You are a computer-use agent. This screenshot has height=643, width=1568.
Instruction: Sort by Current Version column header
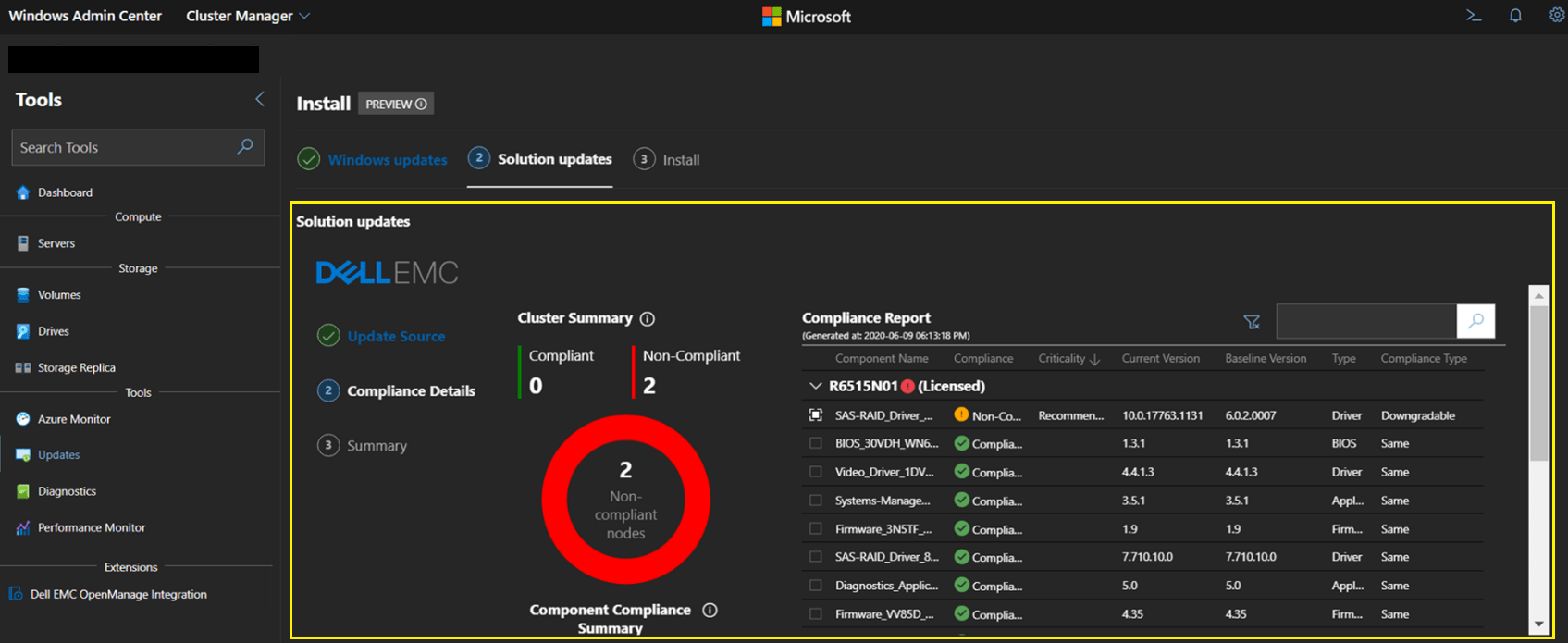(x=1161, y=359)
